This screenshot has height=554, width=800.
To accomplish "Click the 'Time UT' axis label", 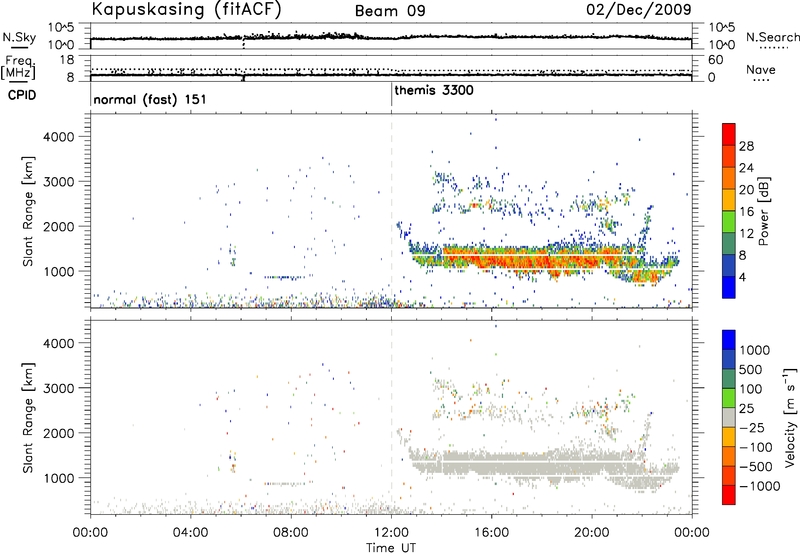I will (391, 548).
